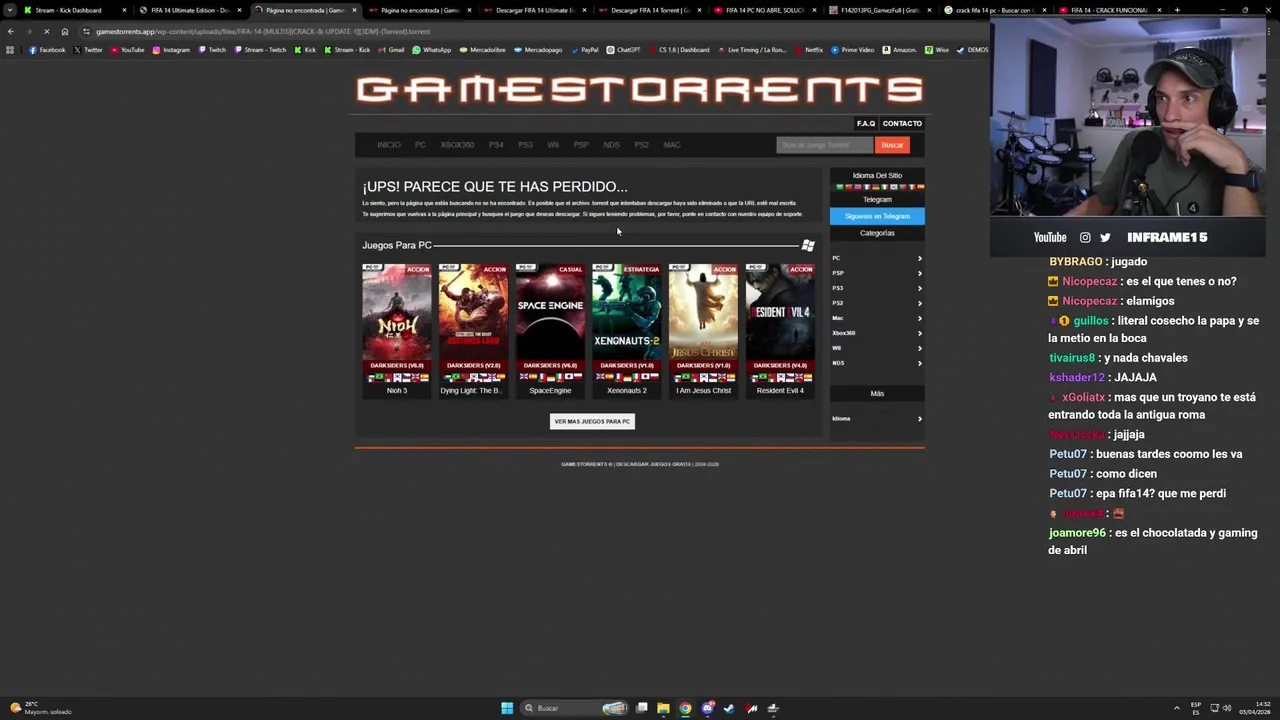Expand the NDS category in sidebar

[x=877, y=363]
